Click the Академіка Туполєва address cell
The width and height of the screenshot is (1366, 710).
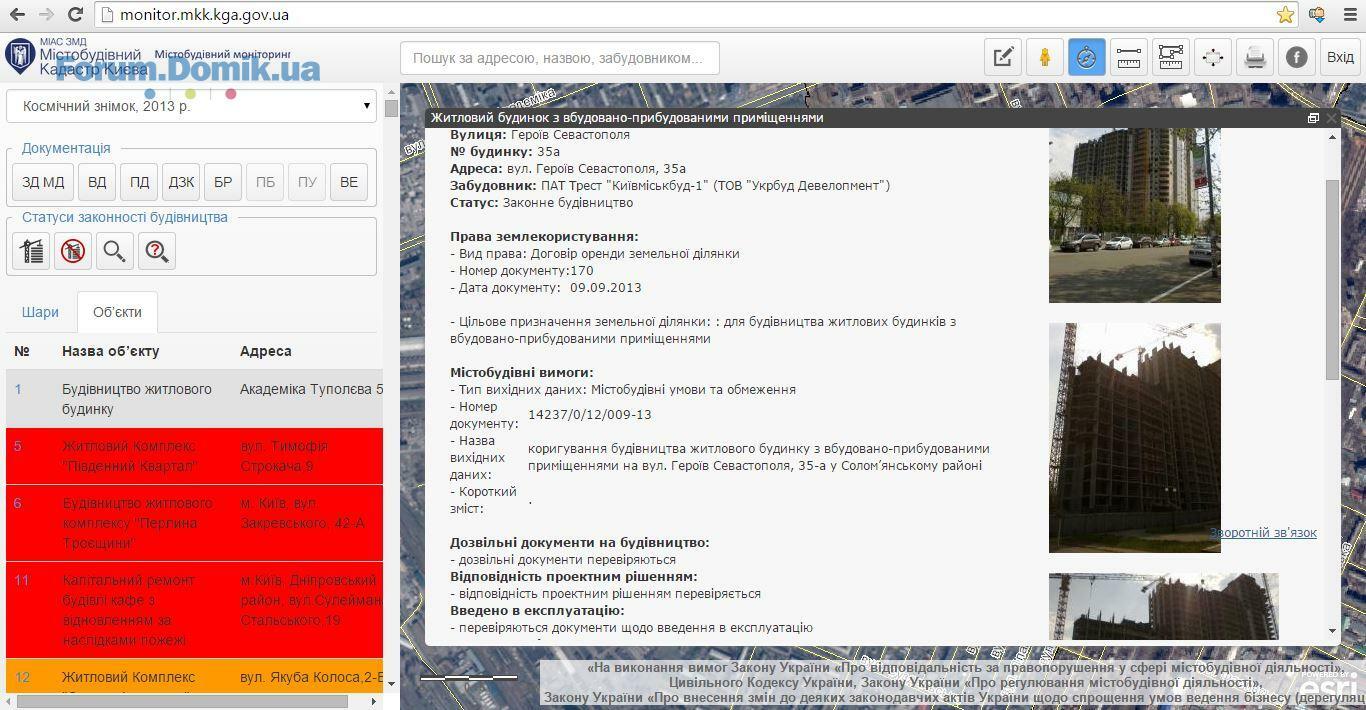(x=311, y=389)
